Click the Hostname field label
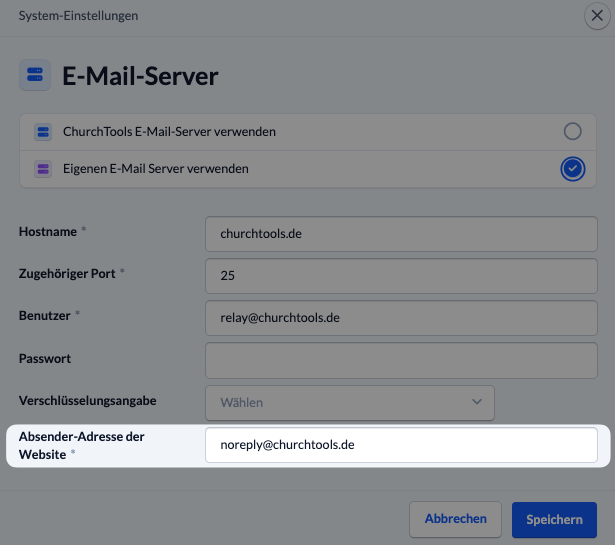This screenshot has width=615, height=545. click(48, 232)
